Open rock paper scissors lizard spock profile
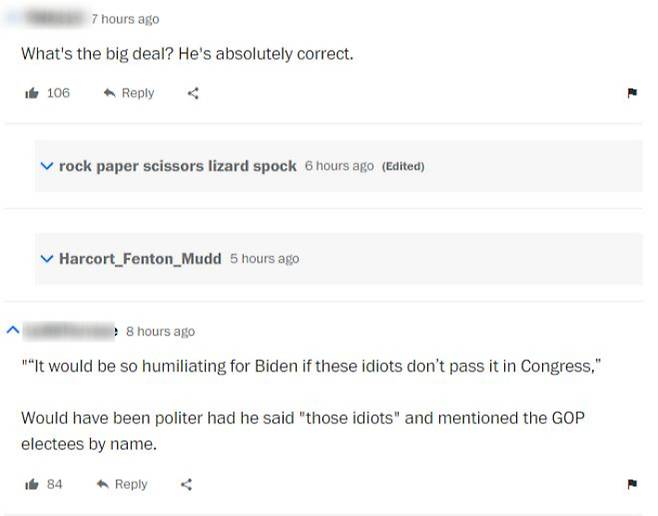The image size is (658, 516). 177,166
